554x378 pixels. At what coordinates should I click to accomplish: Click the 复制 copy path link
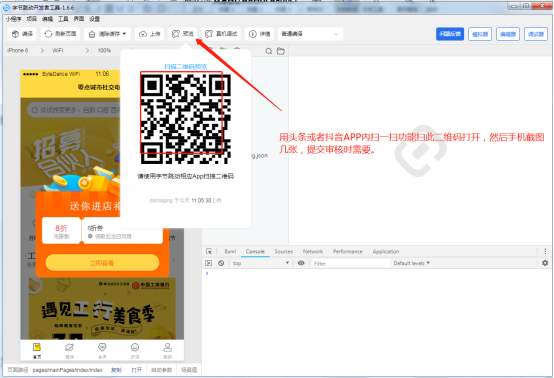point(116,370)
